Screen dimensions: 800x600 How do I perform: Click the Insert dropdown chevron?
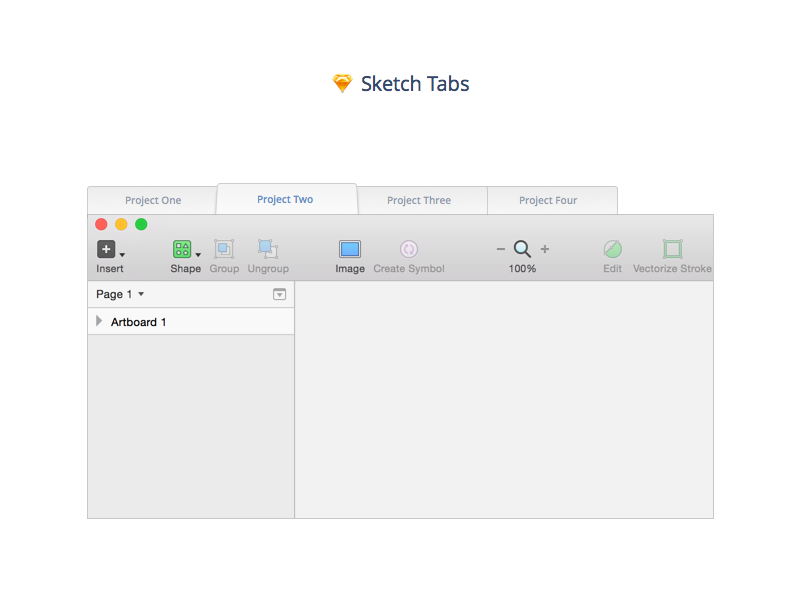coord(120,253)
